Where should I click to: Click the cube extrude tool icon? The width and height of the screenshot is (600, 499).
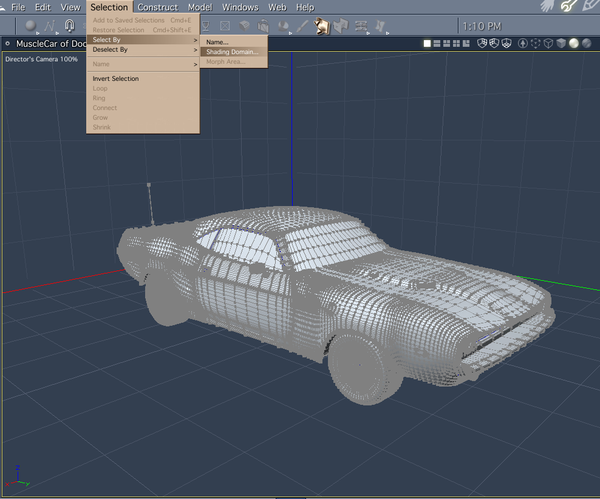pos(244,26)
